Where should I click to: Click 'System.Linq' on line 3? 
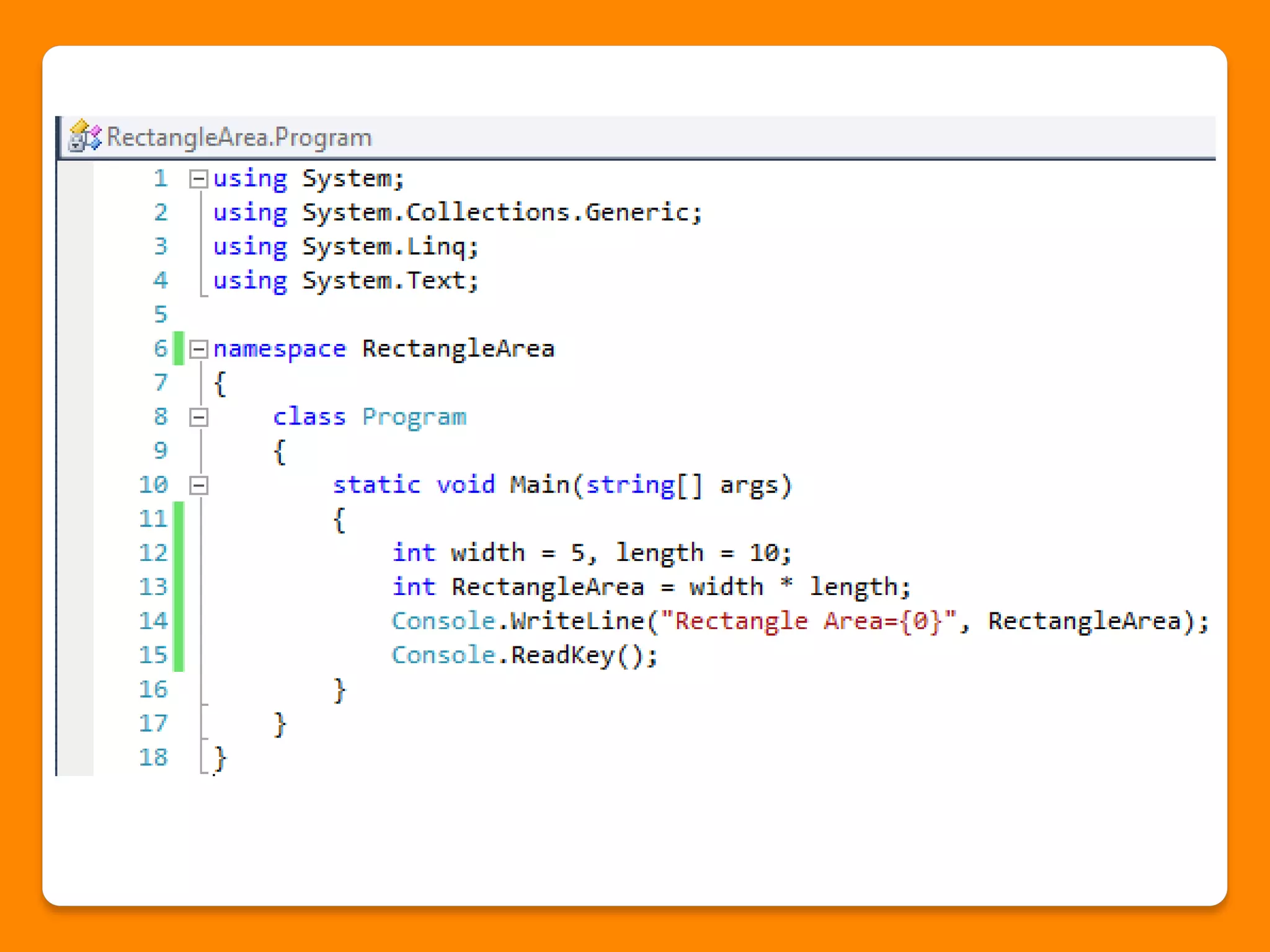[x=384, y=247]
